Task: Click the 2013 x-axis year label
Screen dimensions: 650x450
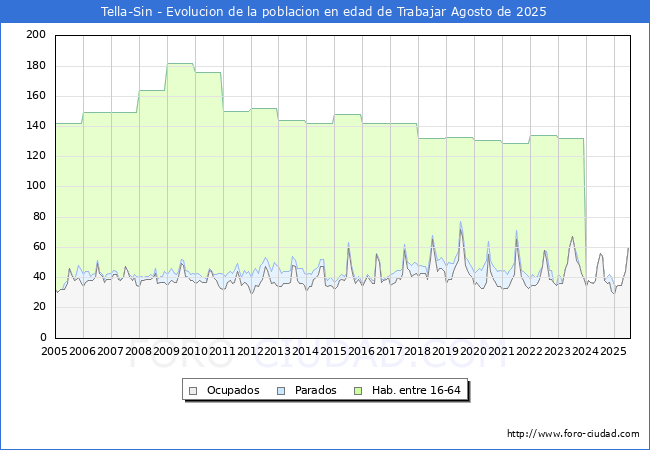Action: [x=277, y=351]
